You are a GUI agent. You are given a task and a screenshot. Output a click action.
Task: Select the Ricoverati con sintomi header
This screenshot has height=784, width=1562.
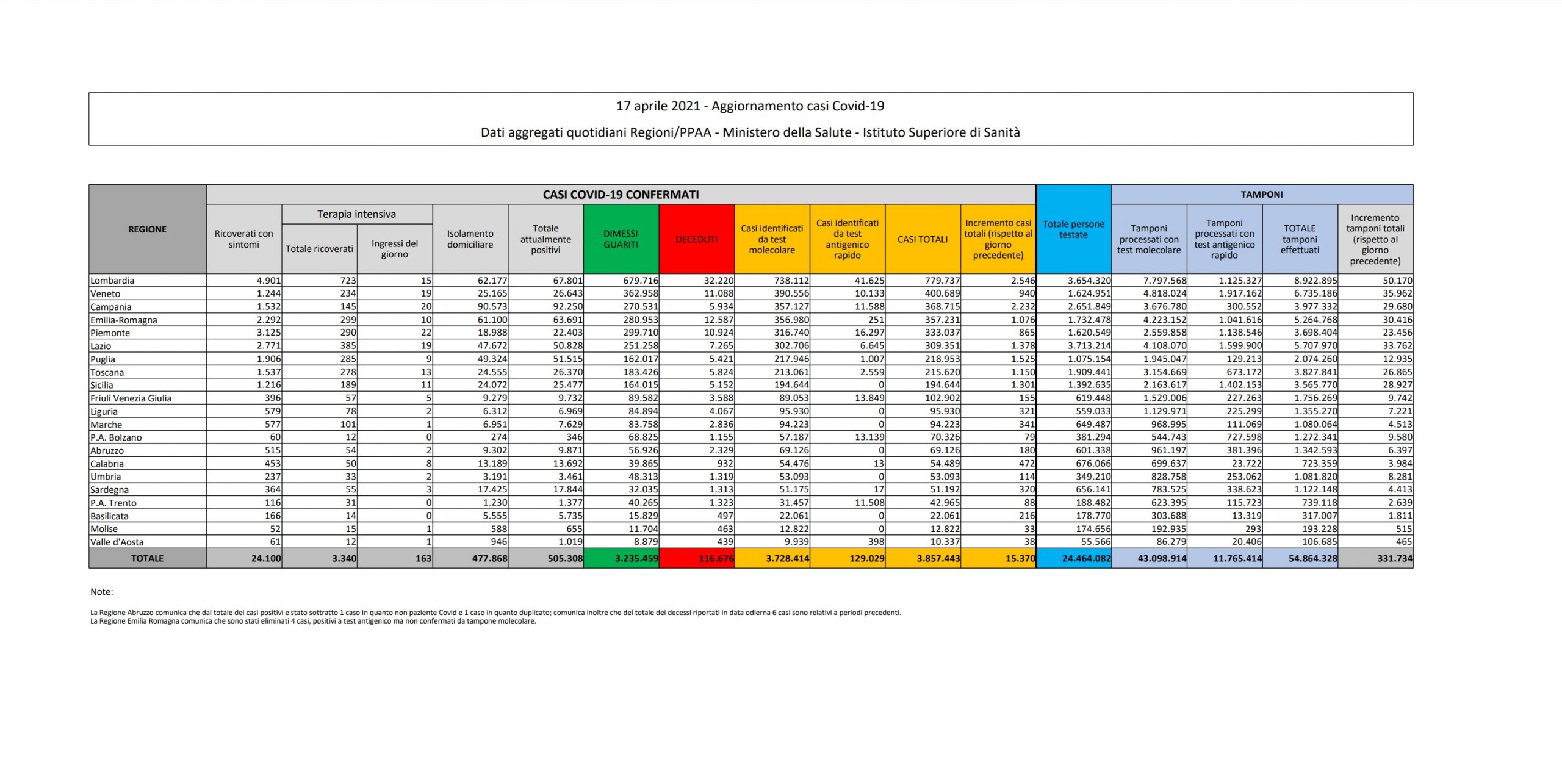click(243, 239)
